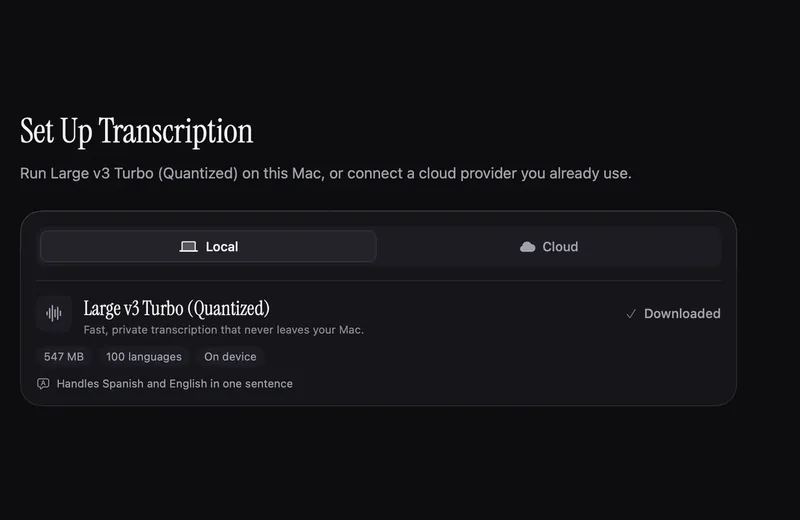
Task: Click the On device chip
Action: coord(230,357)
